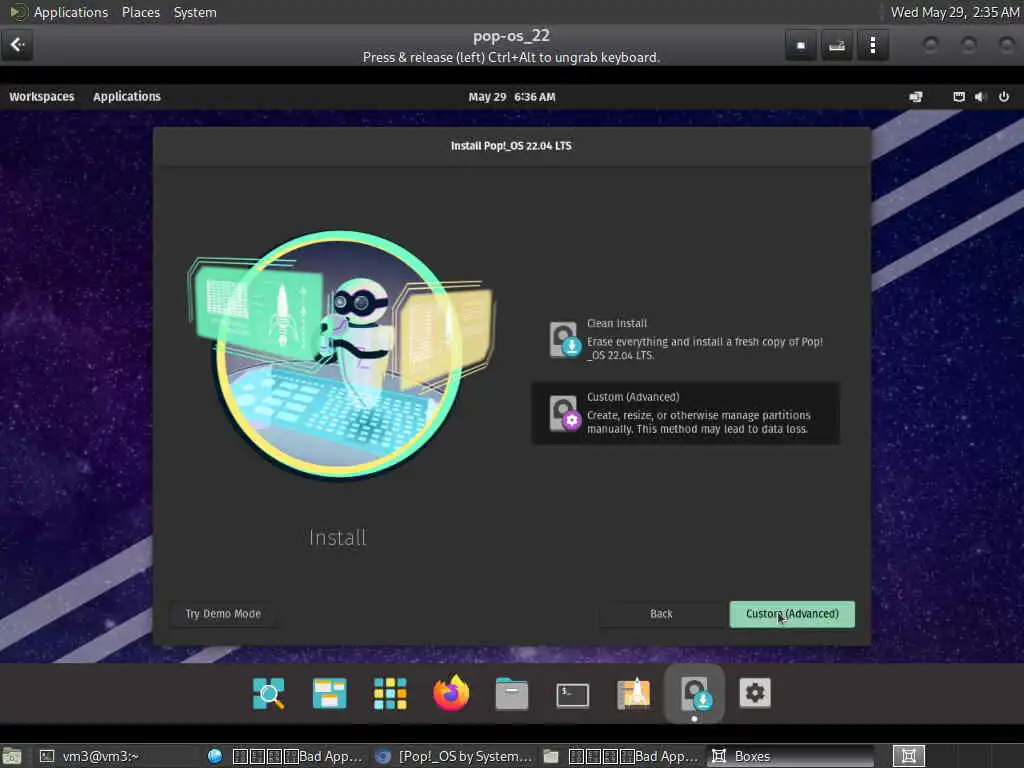
Task: Open Applications in Pop!_OS top bar
Action: click(x=127, y=97)
